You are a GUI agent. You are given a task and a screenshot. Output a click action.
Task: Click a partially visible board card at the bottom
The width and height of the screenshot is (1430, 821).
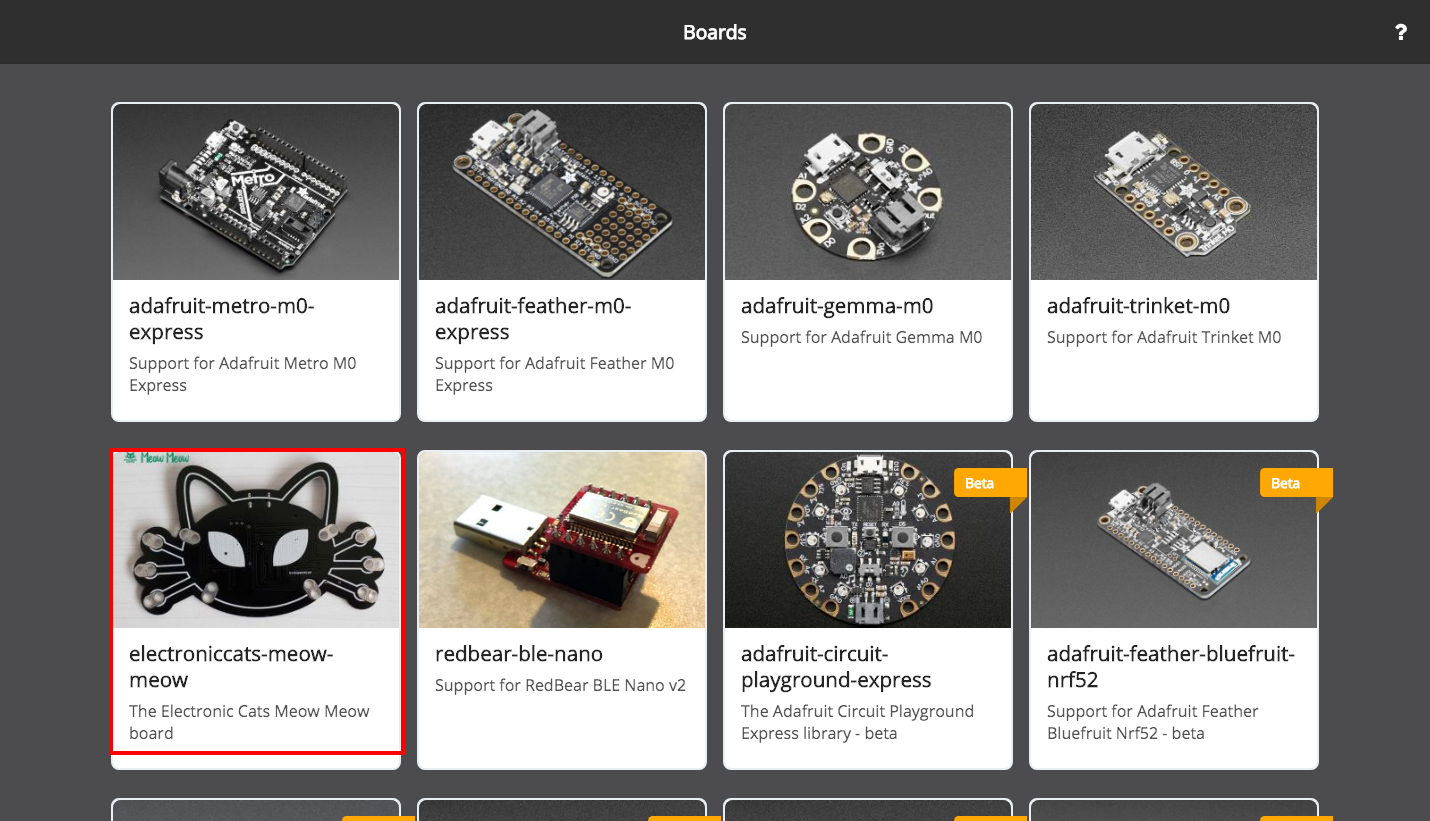click(255, 810)
